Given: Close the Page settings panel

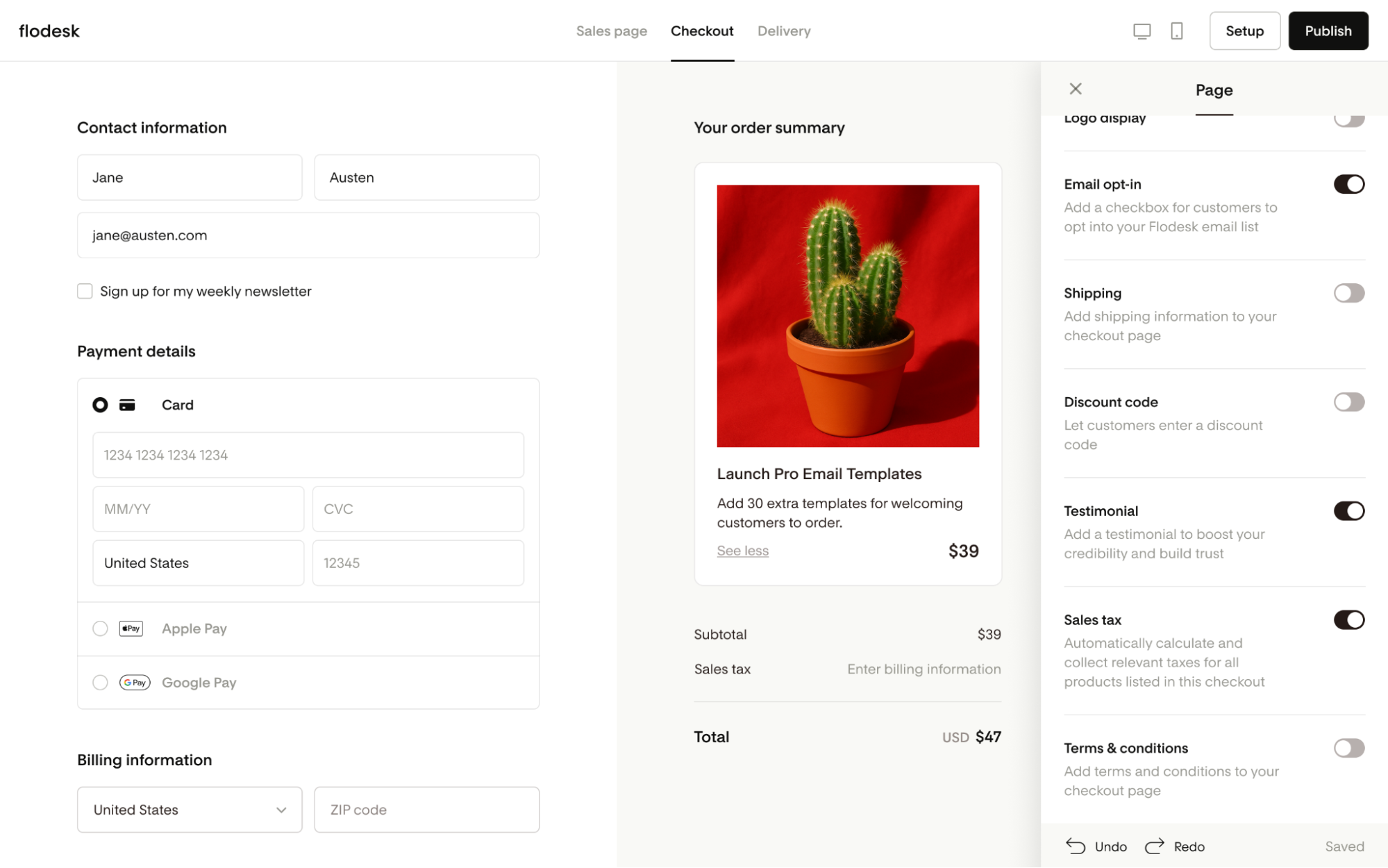Looking at the screenshot, I should [x=1076, y=89].
